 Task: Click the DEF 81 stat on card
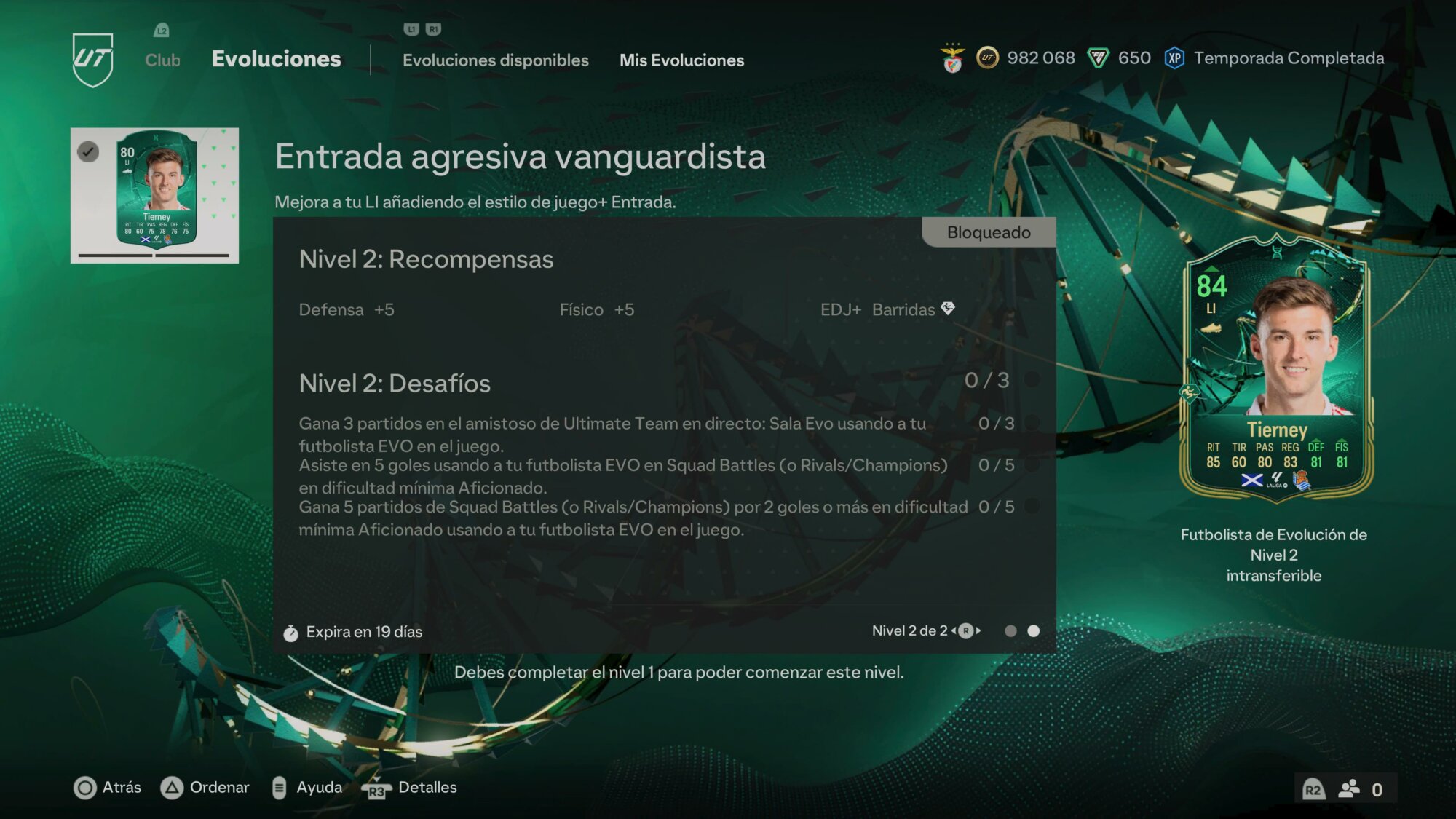[1316, 455]
